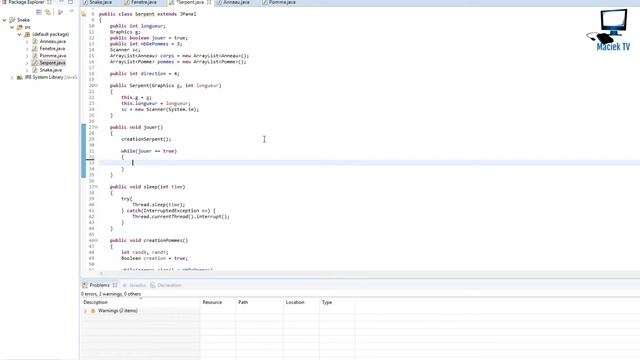Sort by Resource column header
Viewport: 640px width, 360px height.
click(218, 302)
